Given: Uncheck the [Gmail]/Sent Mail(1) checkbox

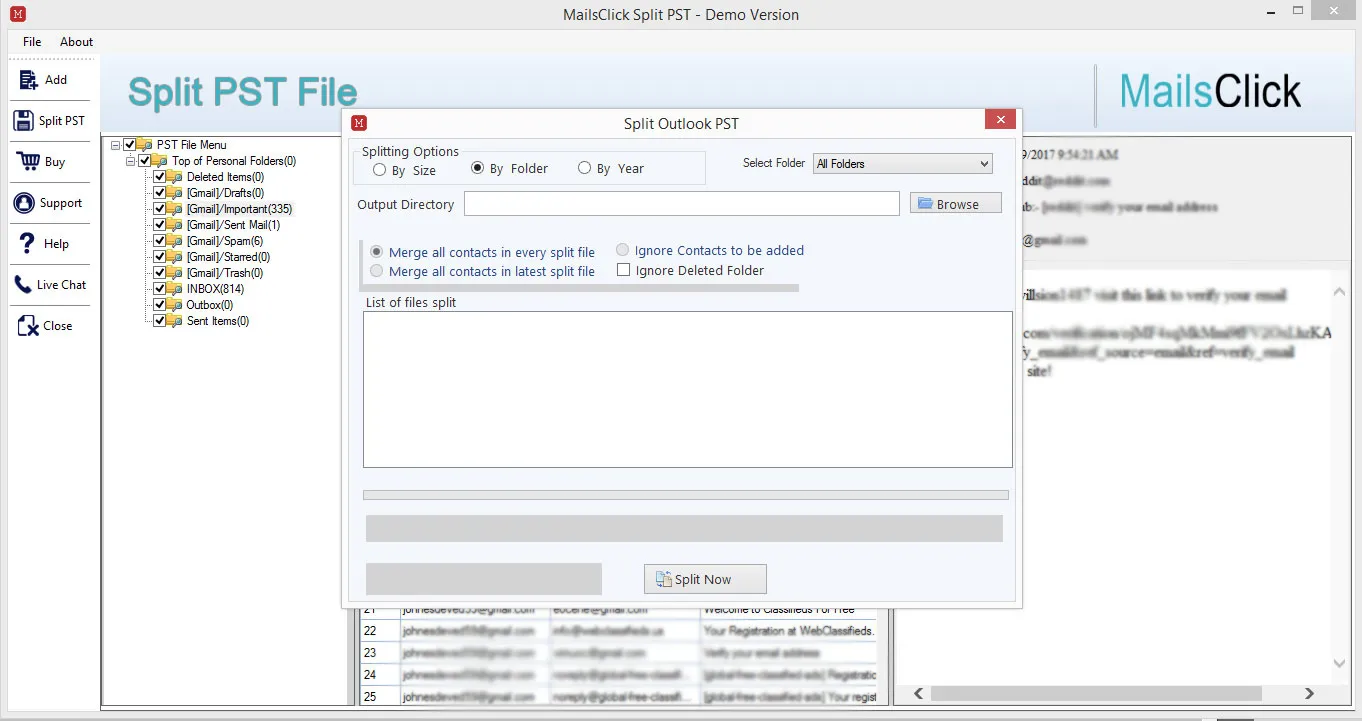Looking at the screenshot, I should [x=160, y=225].
